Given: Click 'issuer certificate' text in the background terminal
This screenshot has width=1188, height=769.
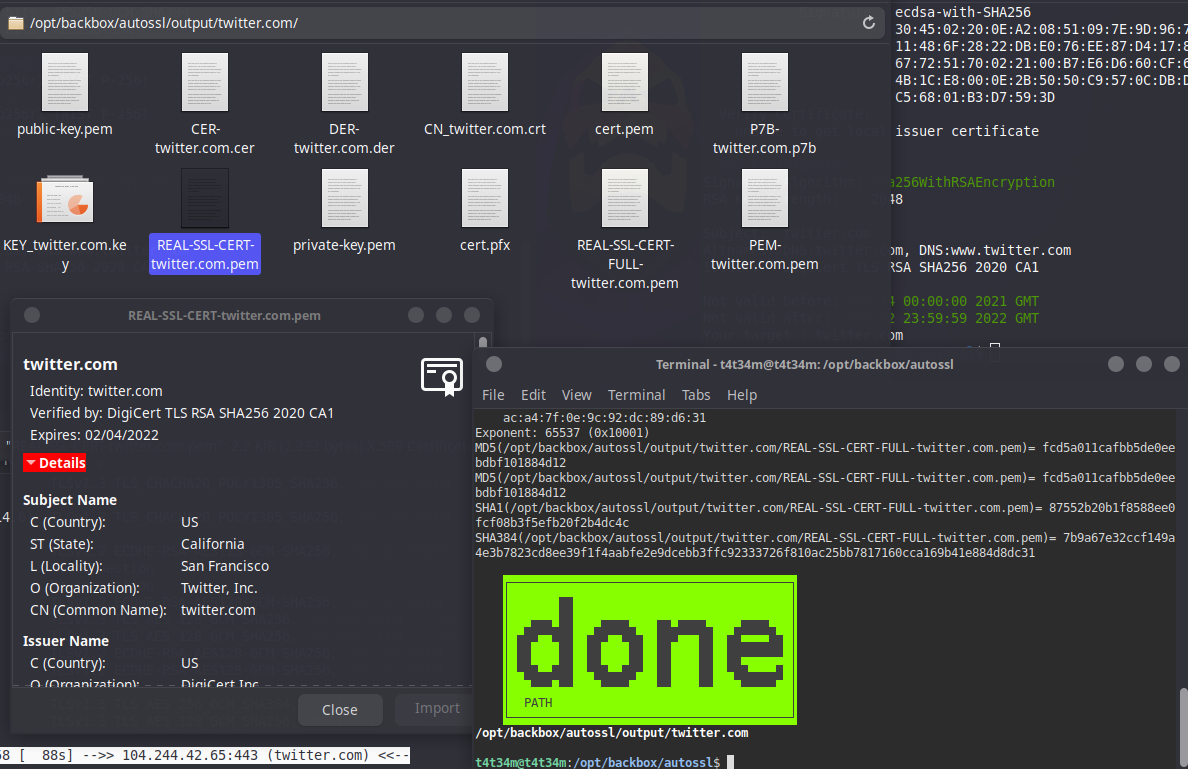Looking at the screenshot, I should [967, 131].
